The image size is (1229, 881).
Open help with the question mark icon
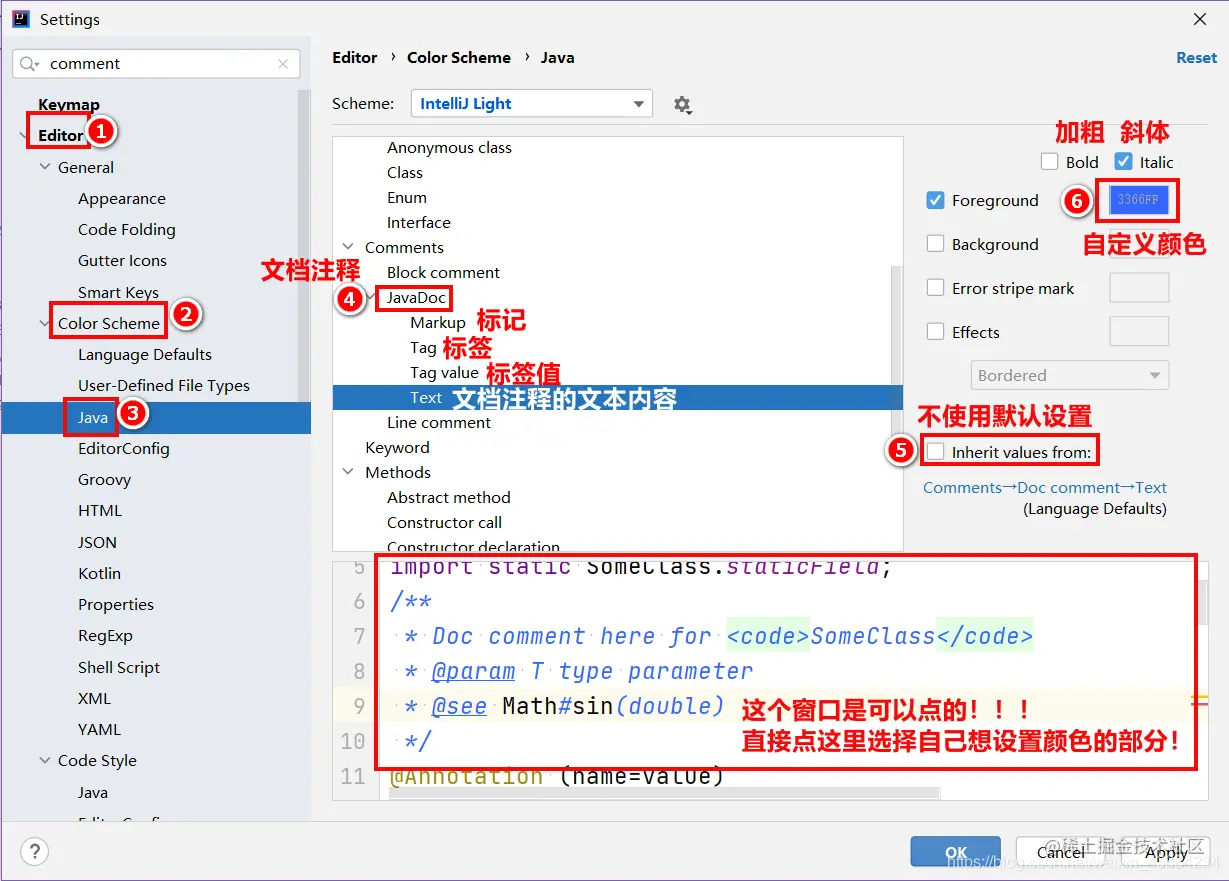pos(35,852)
